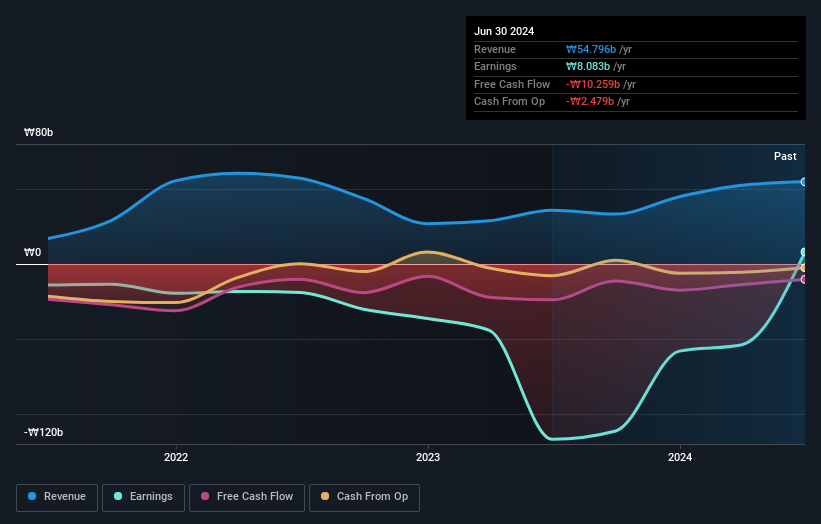This screenshot has width=821, height=524.
Task: Click the ₩0 y-axis label
Action: coord(32,252)
